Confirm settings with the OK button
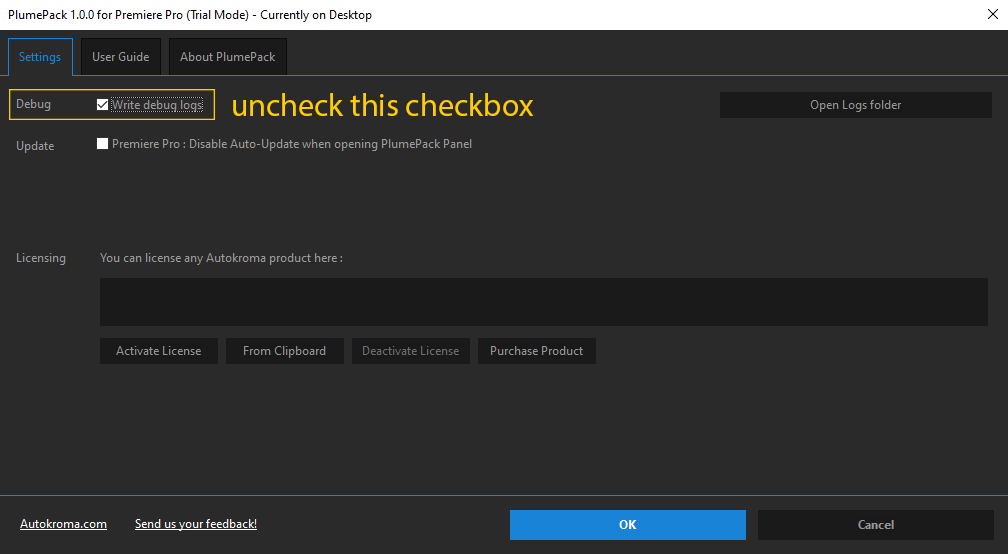1008x554 pixels. point(627,525)
